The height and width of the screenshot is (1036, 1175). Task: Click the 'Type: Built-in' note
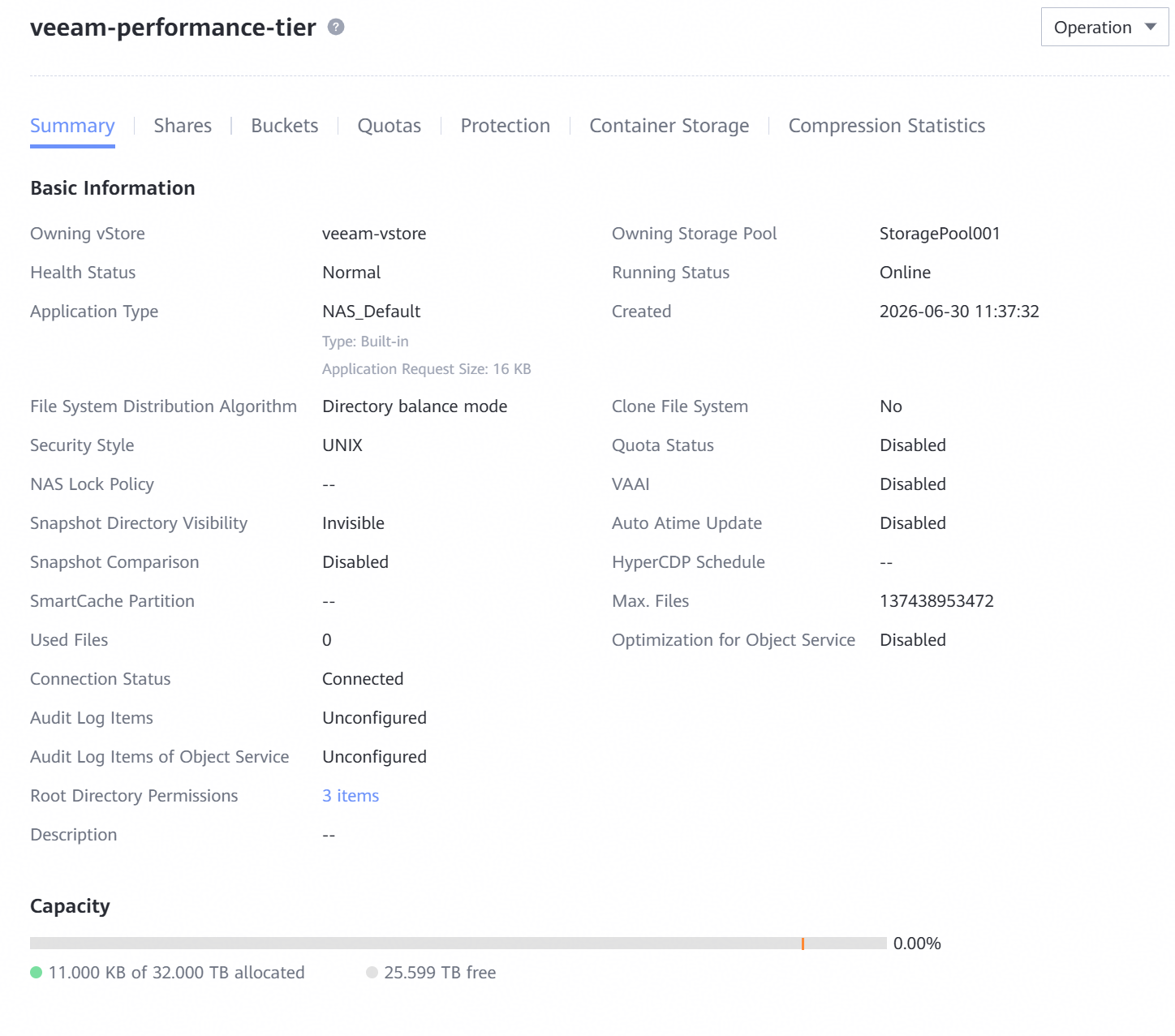365,342
